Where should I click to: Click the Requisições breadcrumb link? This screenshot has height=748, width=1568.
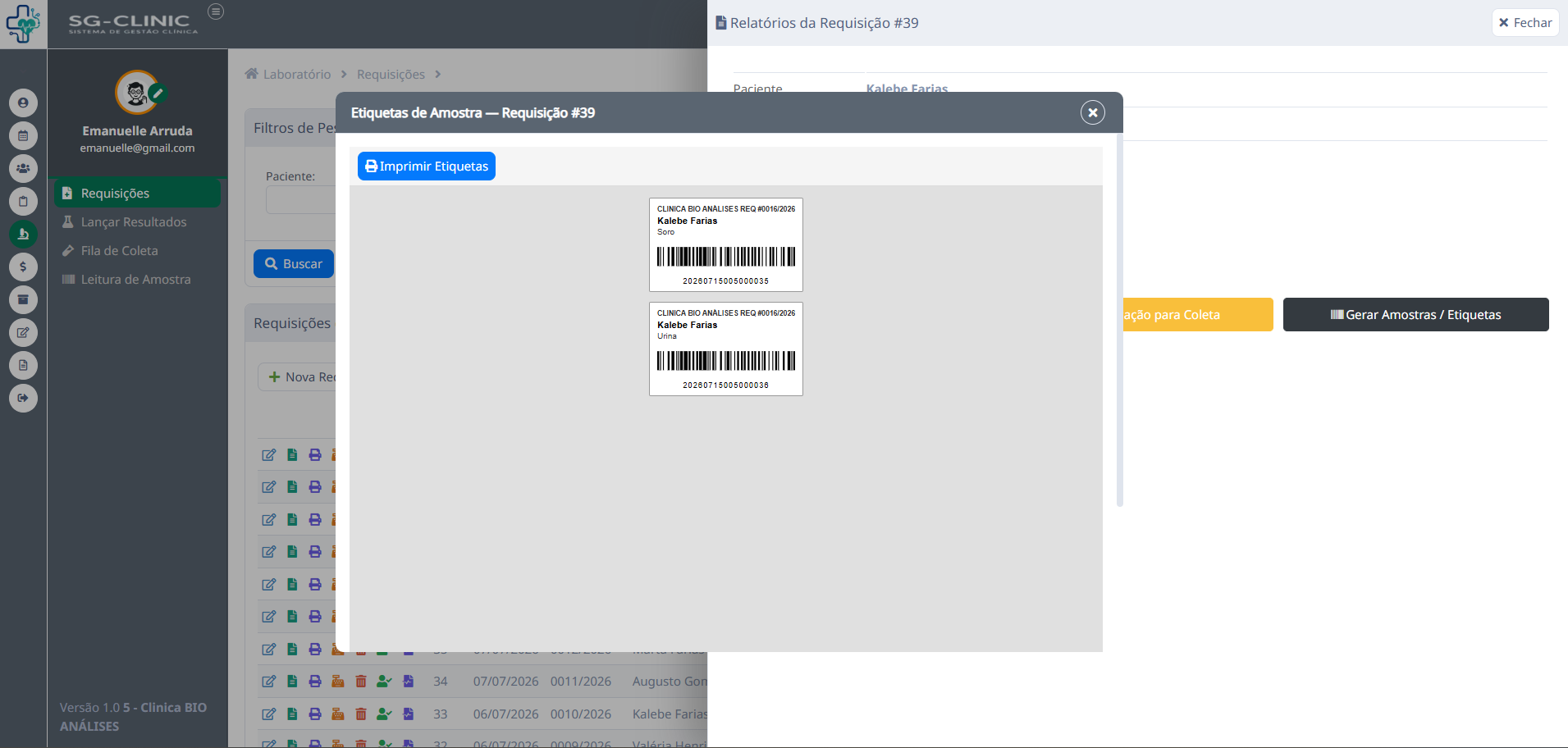click(391, 75)
